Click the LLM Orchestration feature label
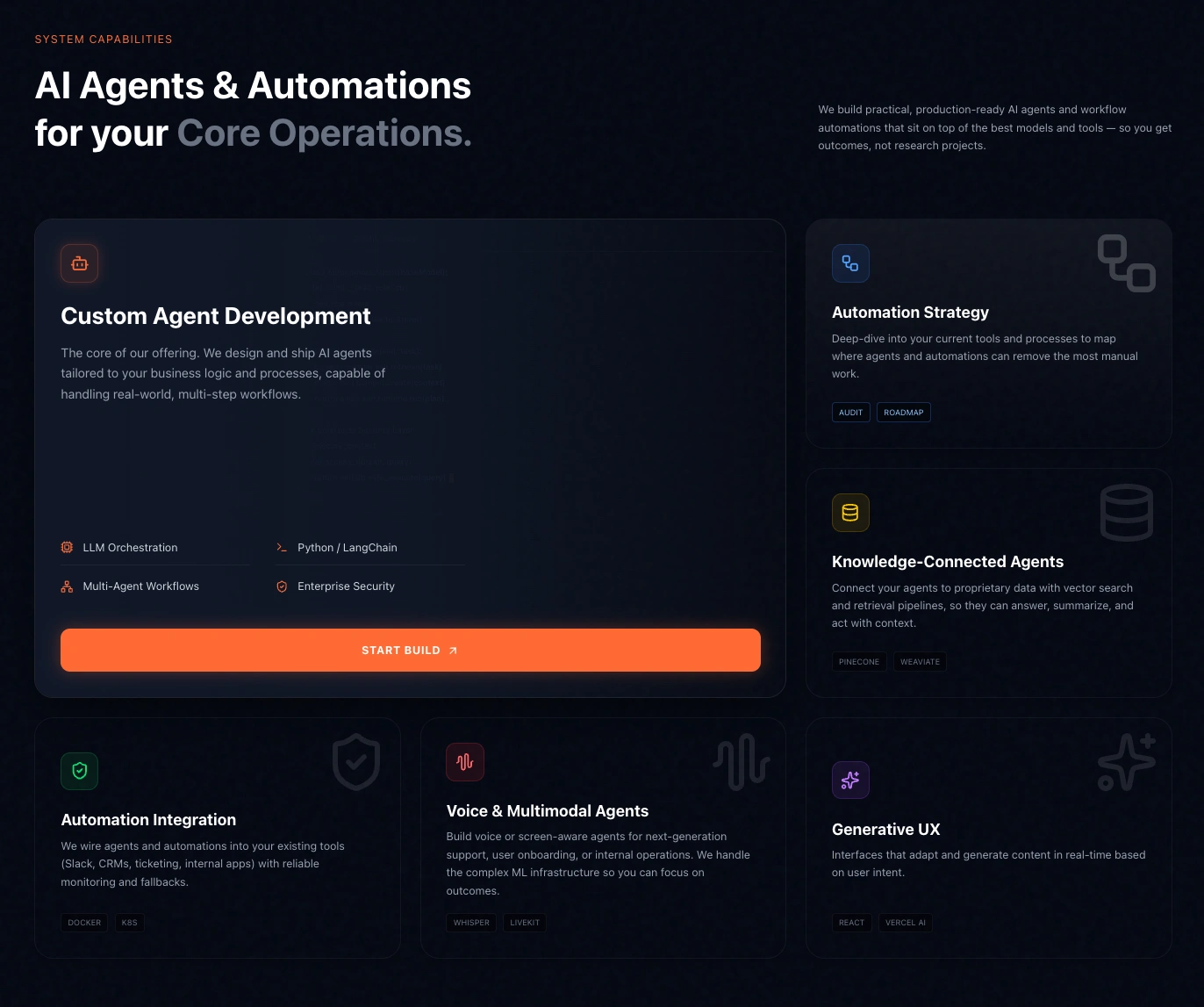Image resolution: width=1204 pixels, height=1007 pixels. click(130, 548)
